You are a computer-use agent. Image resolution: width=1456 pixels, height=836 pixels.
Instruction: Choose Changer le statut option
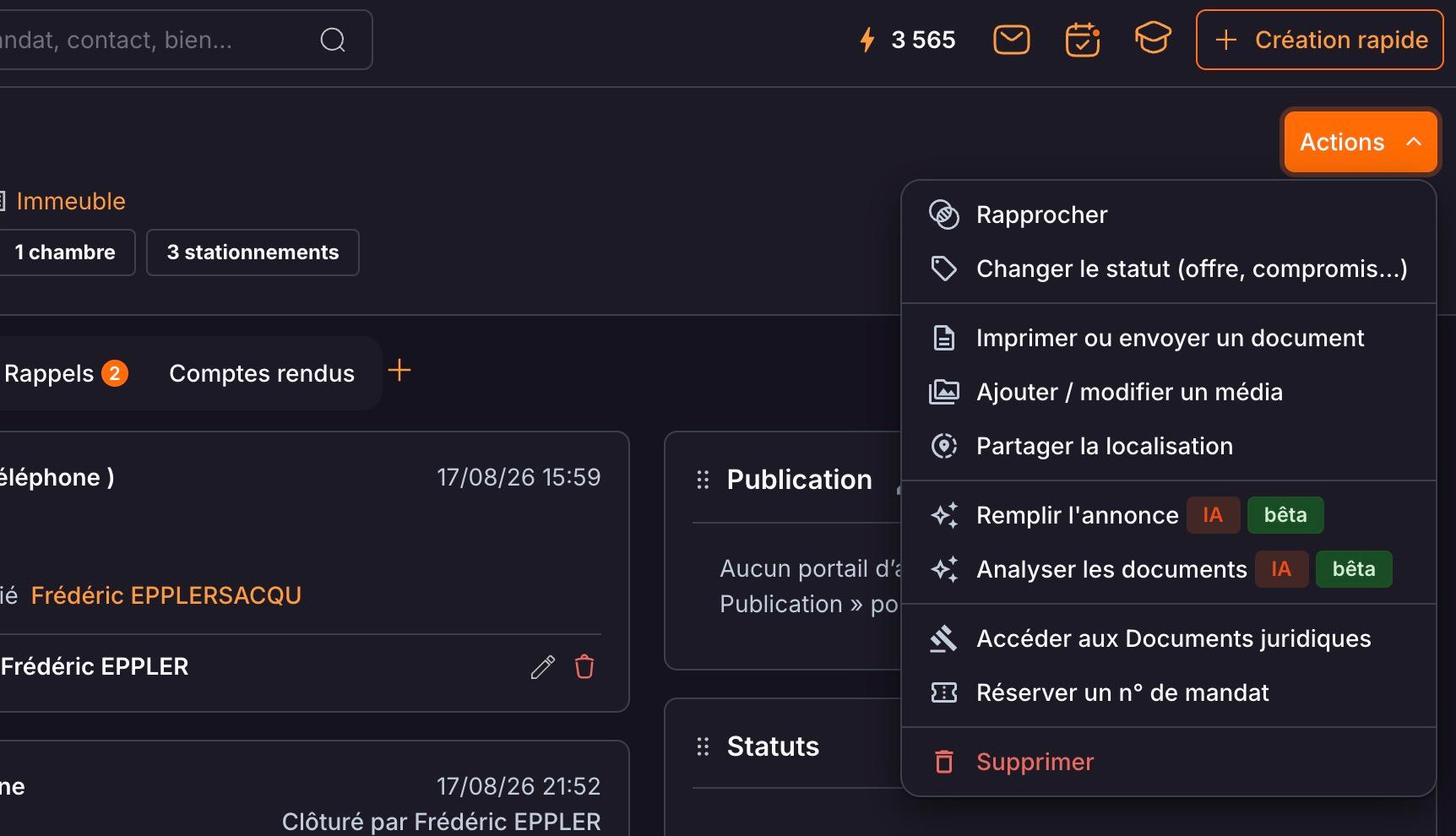coord(1169,269)
